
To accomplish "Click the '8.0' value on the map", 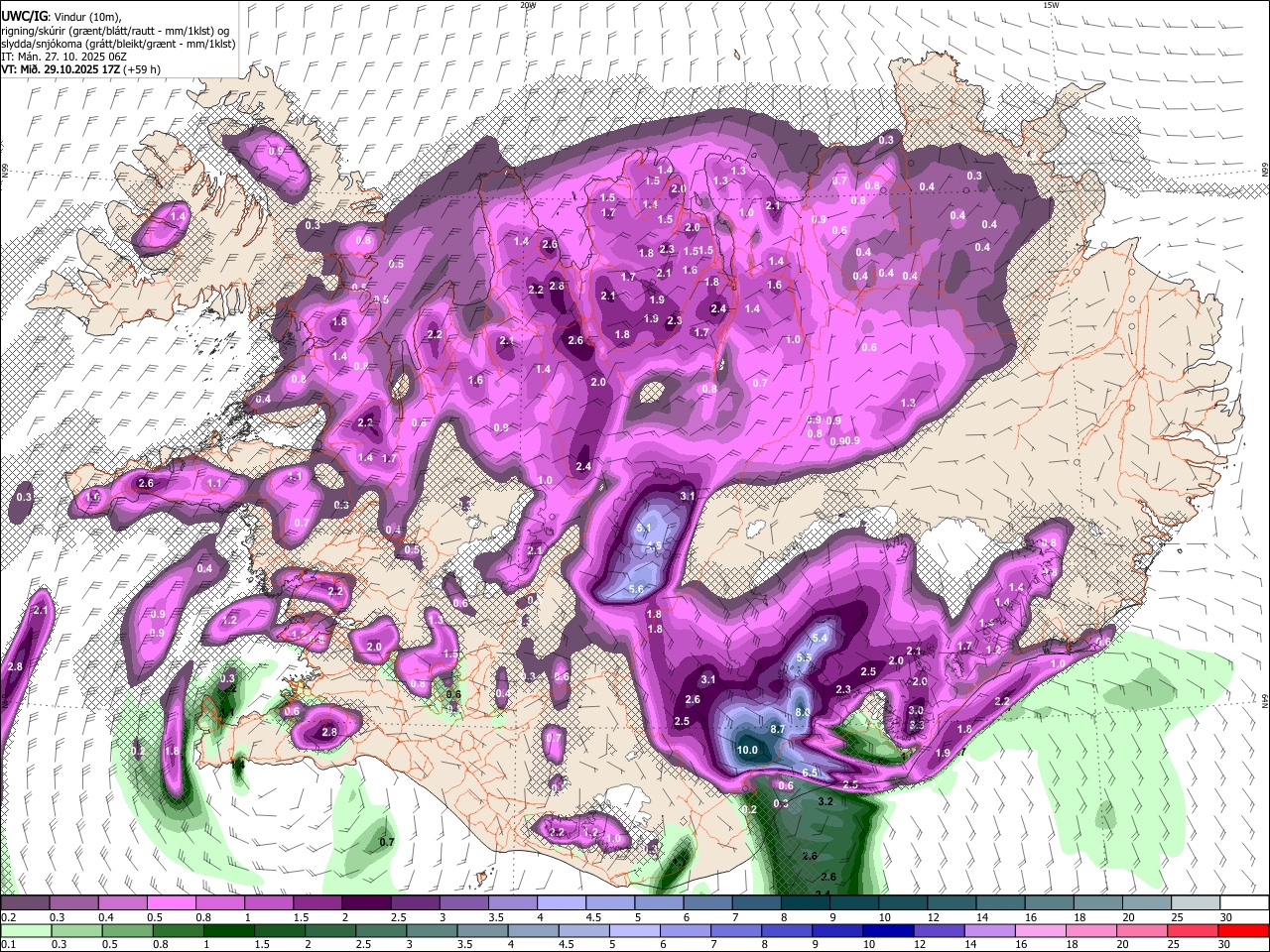I will (803, 712).
